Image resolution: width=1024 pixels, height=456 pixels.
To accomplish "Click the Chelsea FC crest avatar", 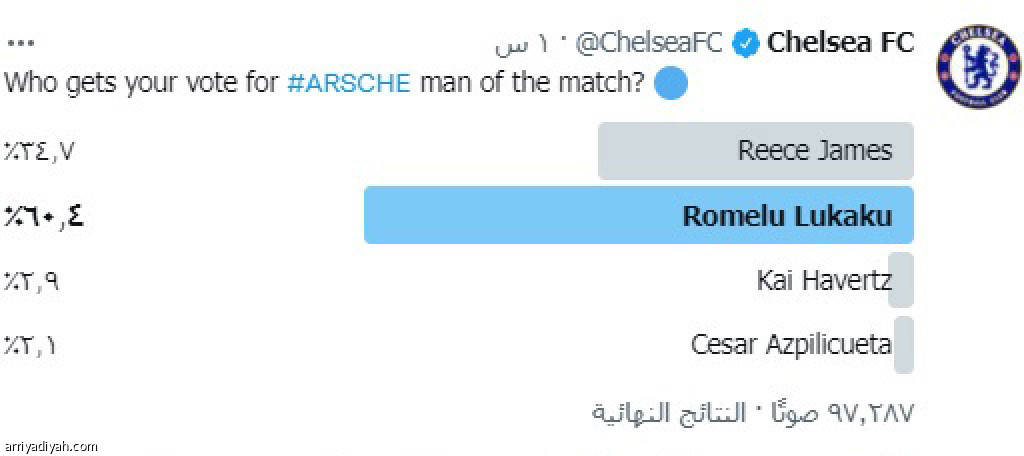I will [978, 67].
